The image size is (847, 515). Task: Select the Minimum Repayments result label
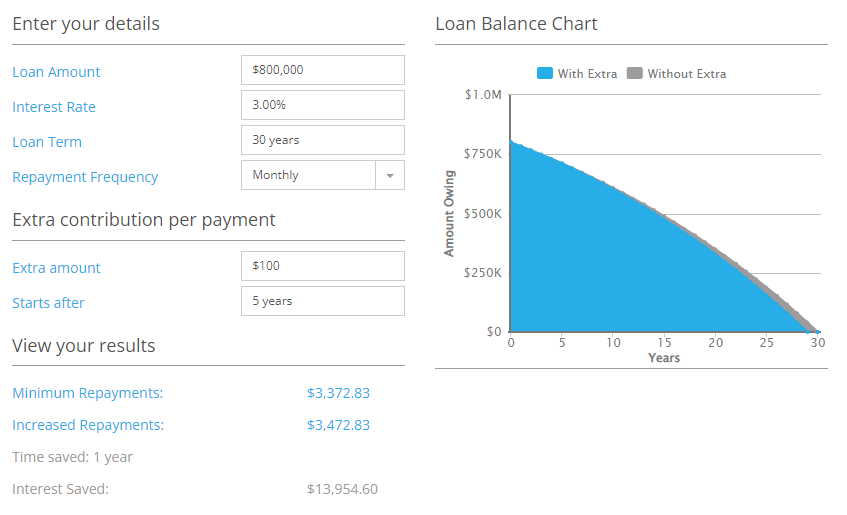pos(88,393)
